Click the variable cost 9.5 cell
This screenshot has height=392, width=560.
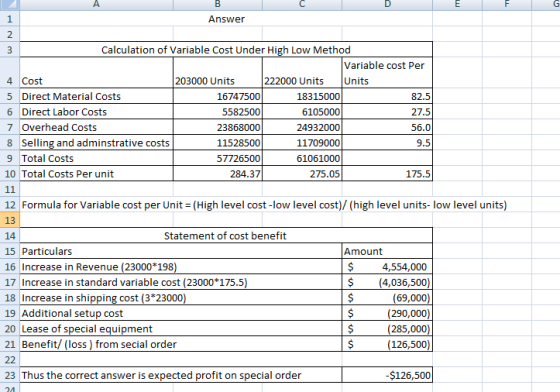click(x=387, y=142)
